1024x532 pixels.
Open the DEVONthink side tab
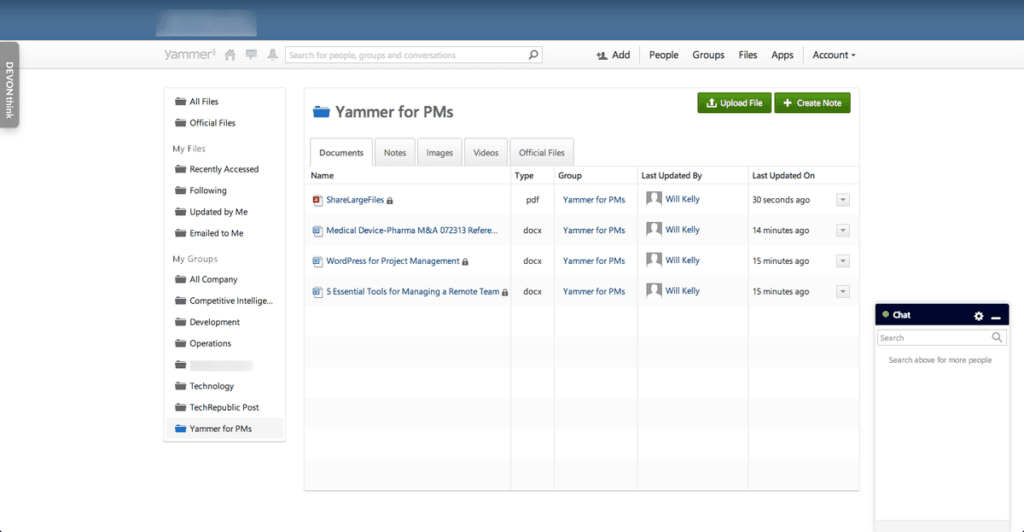click(9, 85)
